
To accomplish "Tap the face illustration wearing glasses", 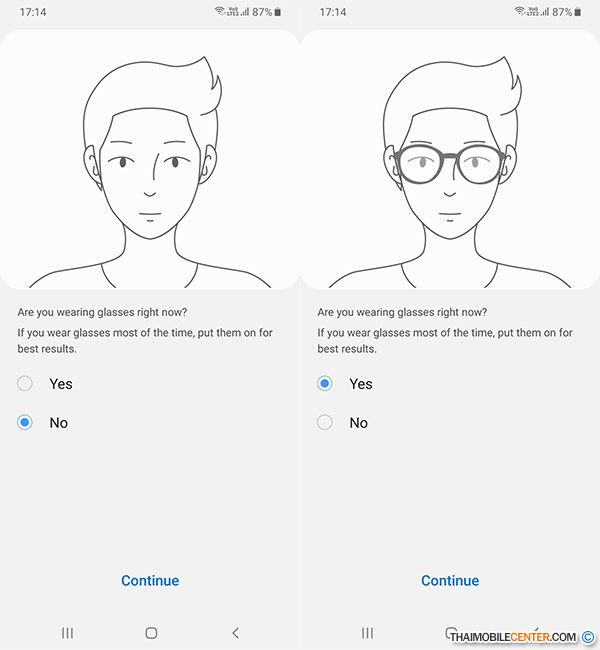I will coord(450,172).
